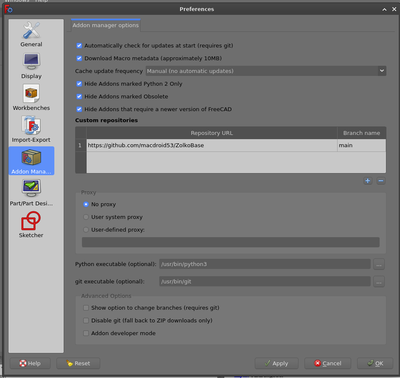Click the Reset button
The height and width of the screenshot is (378, 400).
(78, 363)
